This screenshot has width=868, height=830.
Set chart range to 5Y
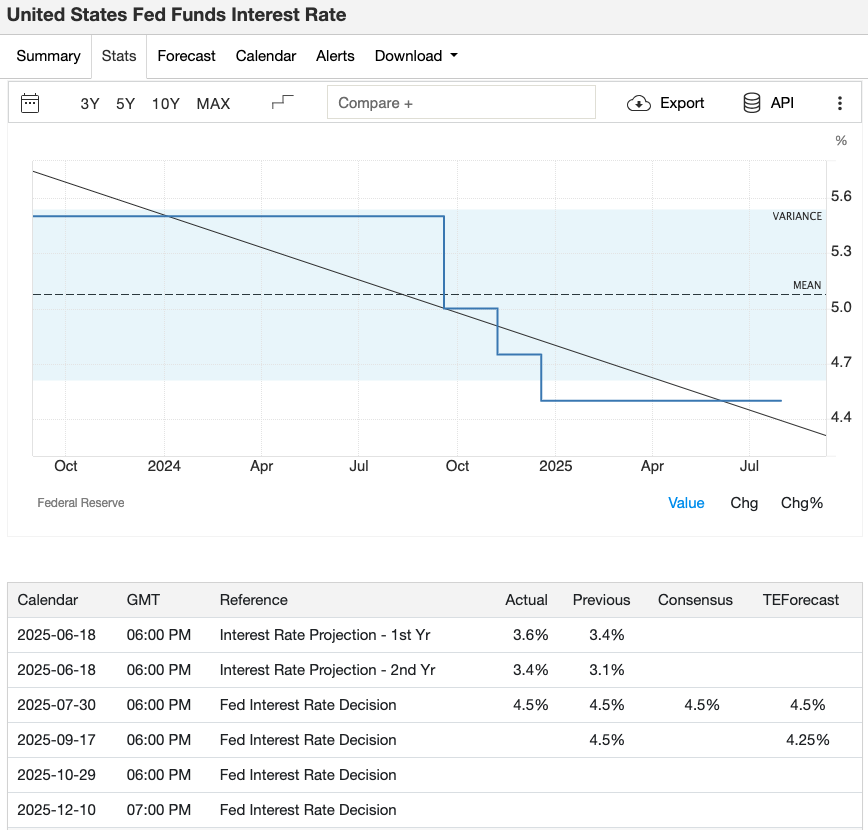[x=126, y=104]
